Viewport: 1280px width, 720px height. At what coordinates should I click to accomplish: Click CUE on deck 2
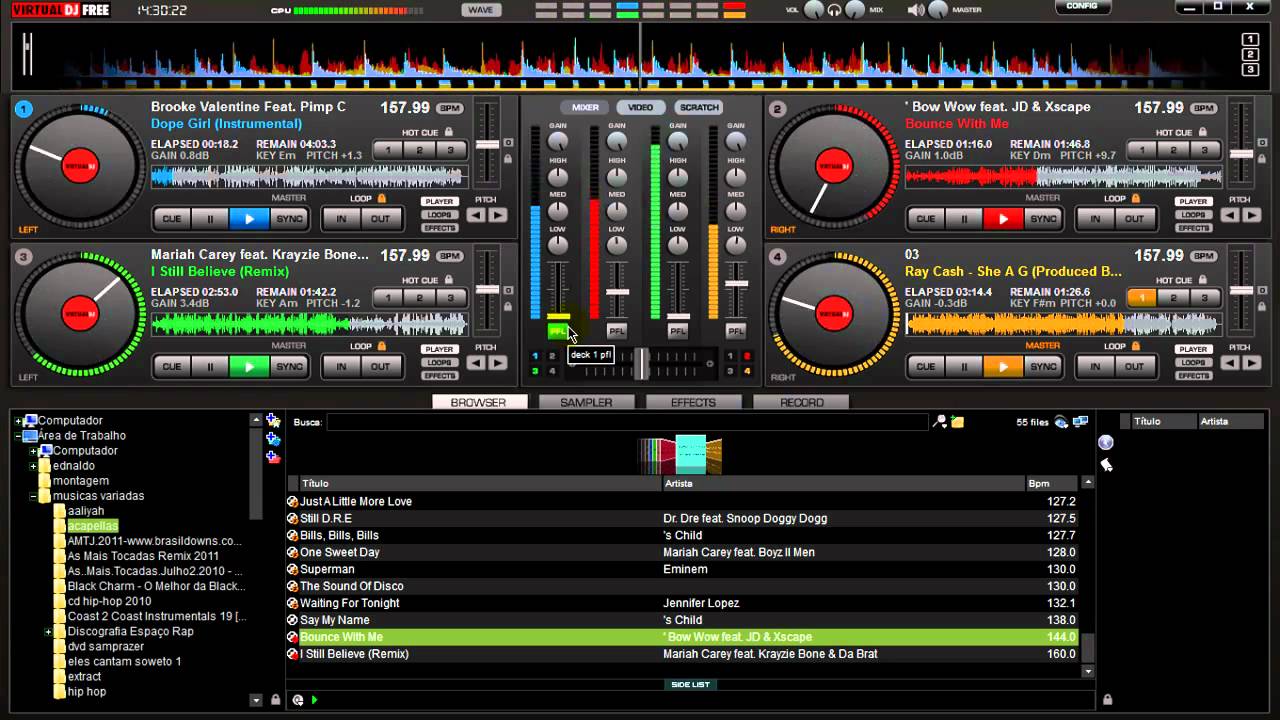[925, 219]
